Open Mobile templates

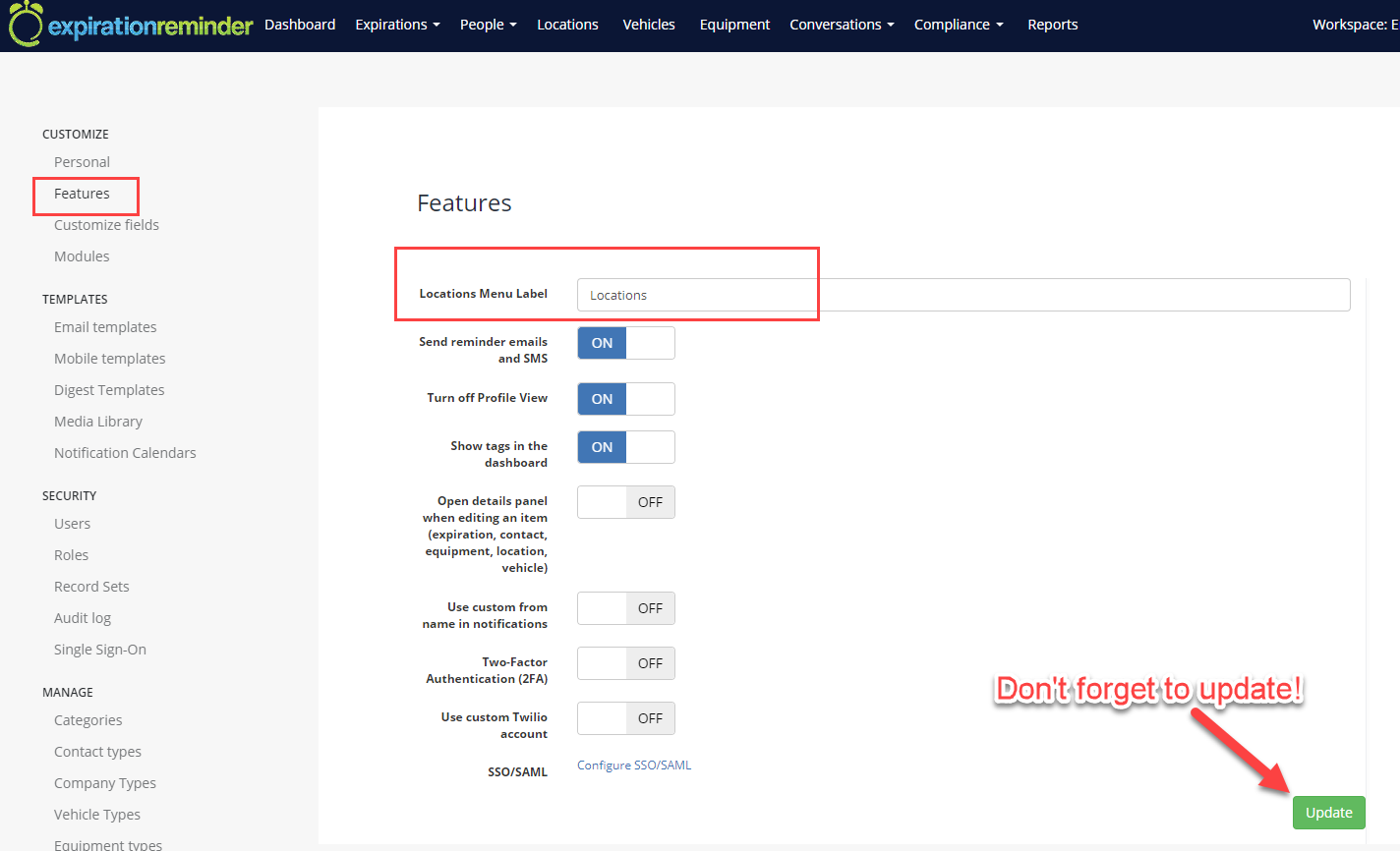click(109, 359)
